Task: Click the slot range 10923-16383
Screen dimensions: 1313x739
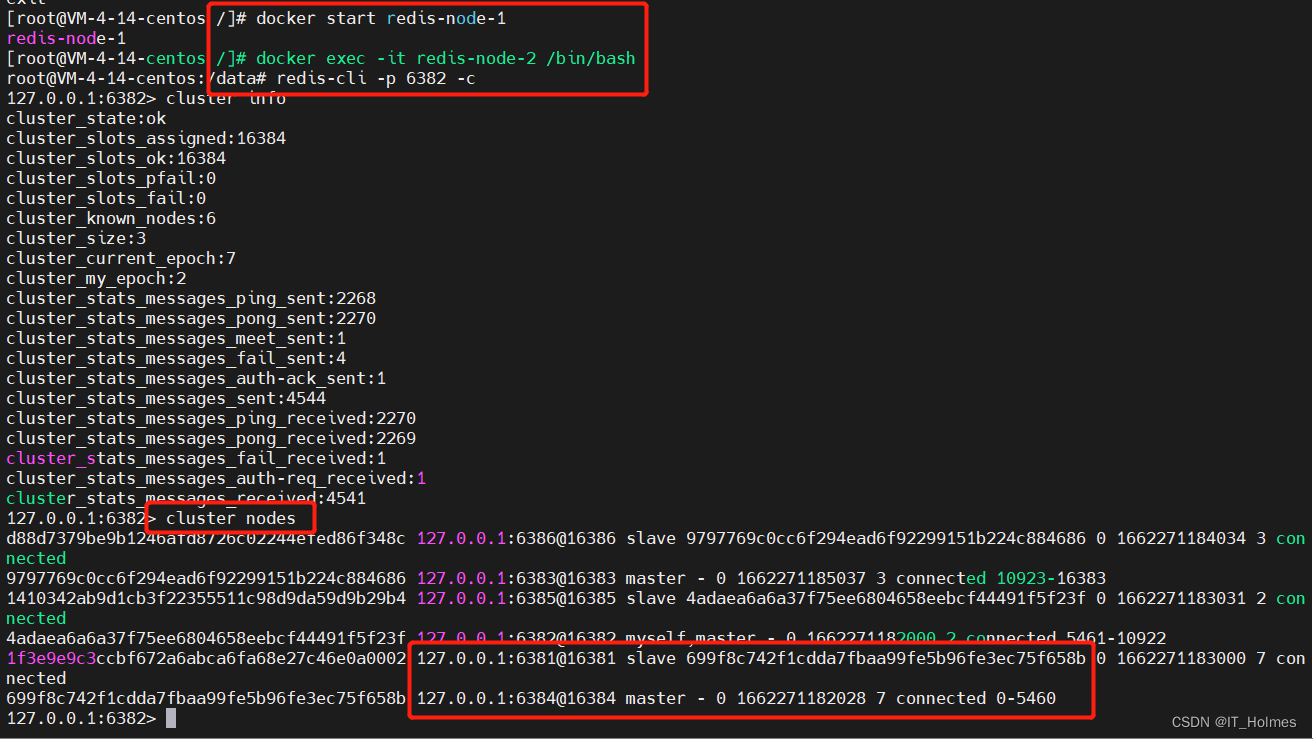Action: [1051, 578]
